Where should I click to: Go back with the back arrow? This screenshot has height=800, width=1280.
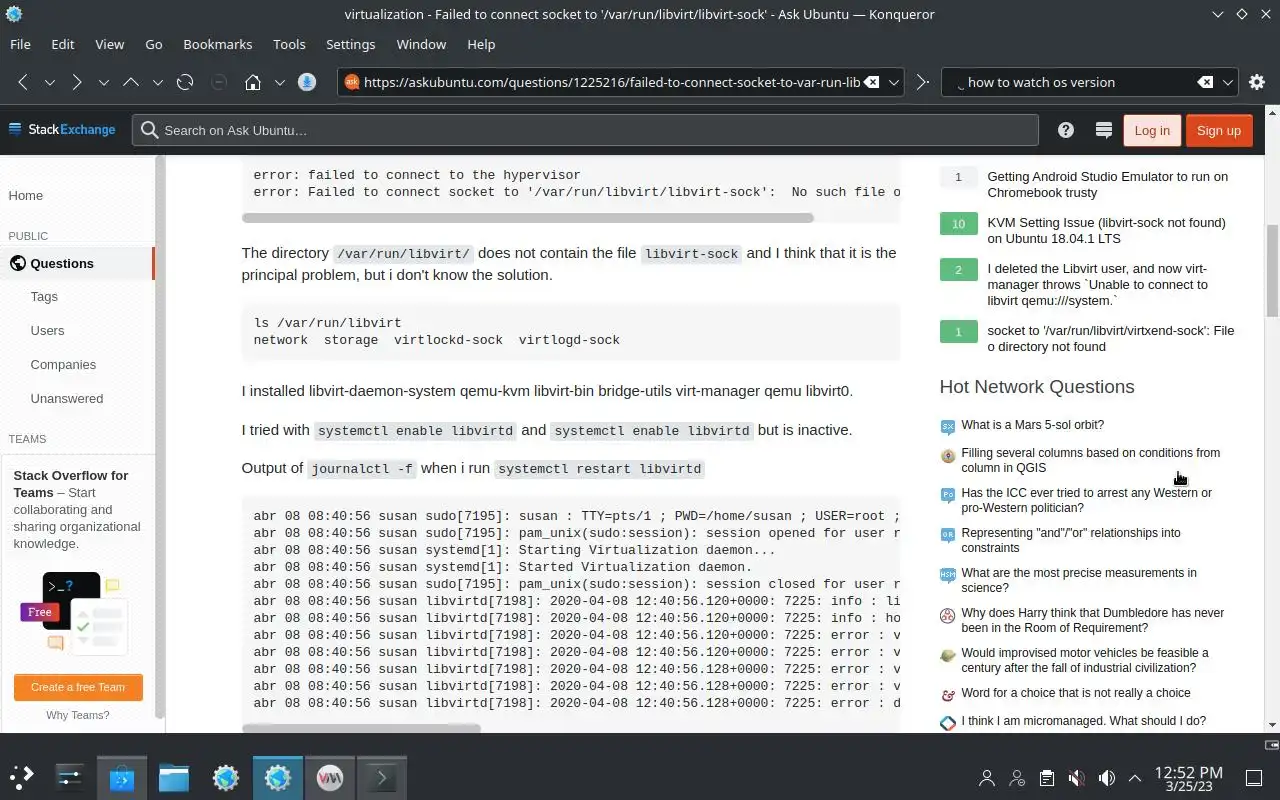pyautogui.click(x=23, y=82)
